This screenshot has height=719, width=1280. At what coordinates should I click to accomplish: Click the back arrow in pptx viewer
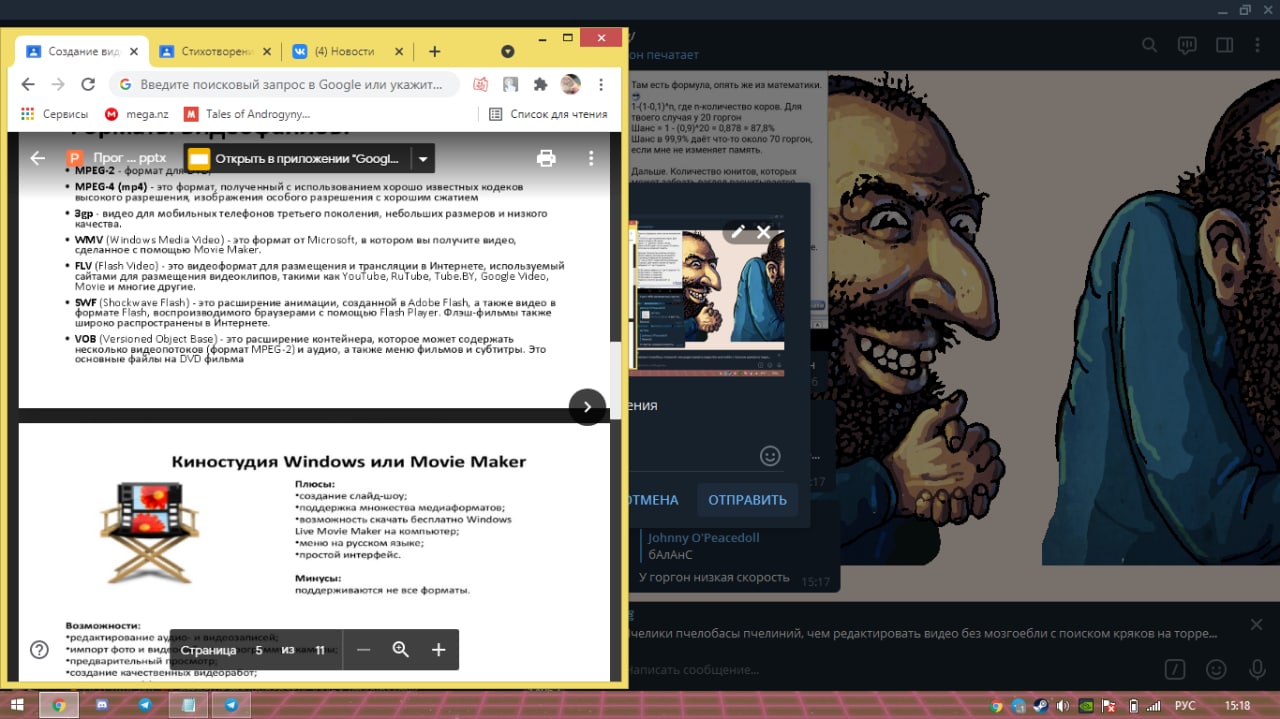coord(38,158)
